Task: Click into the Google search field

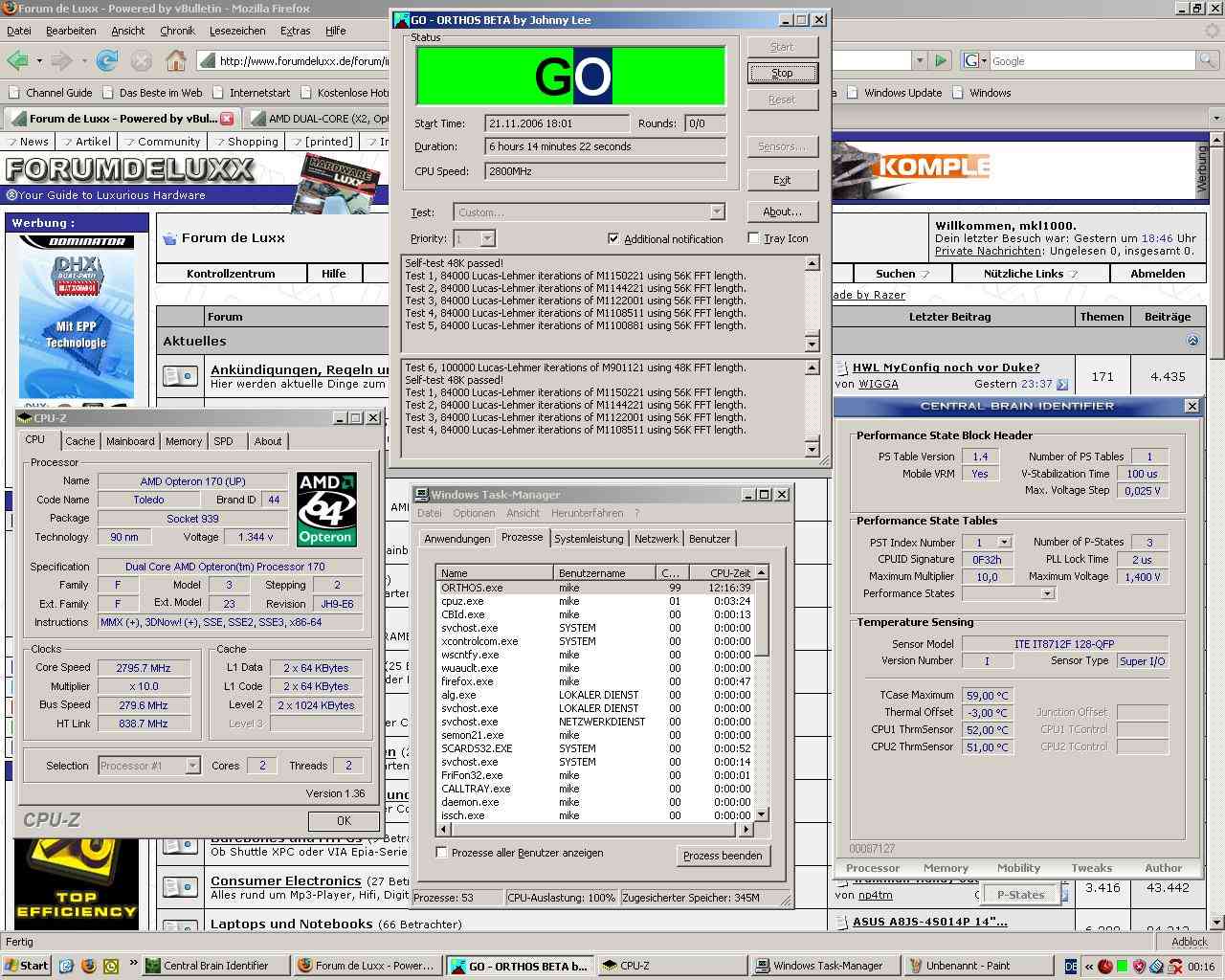Action: (x=1092, y=60)
